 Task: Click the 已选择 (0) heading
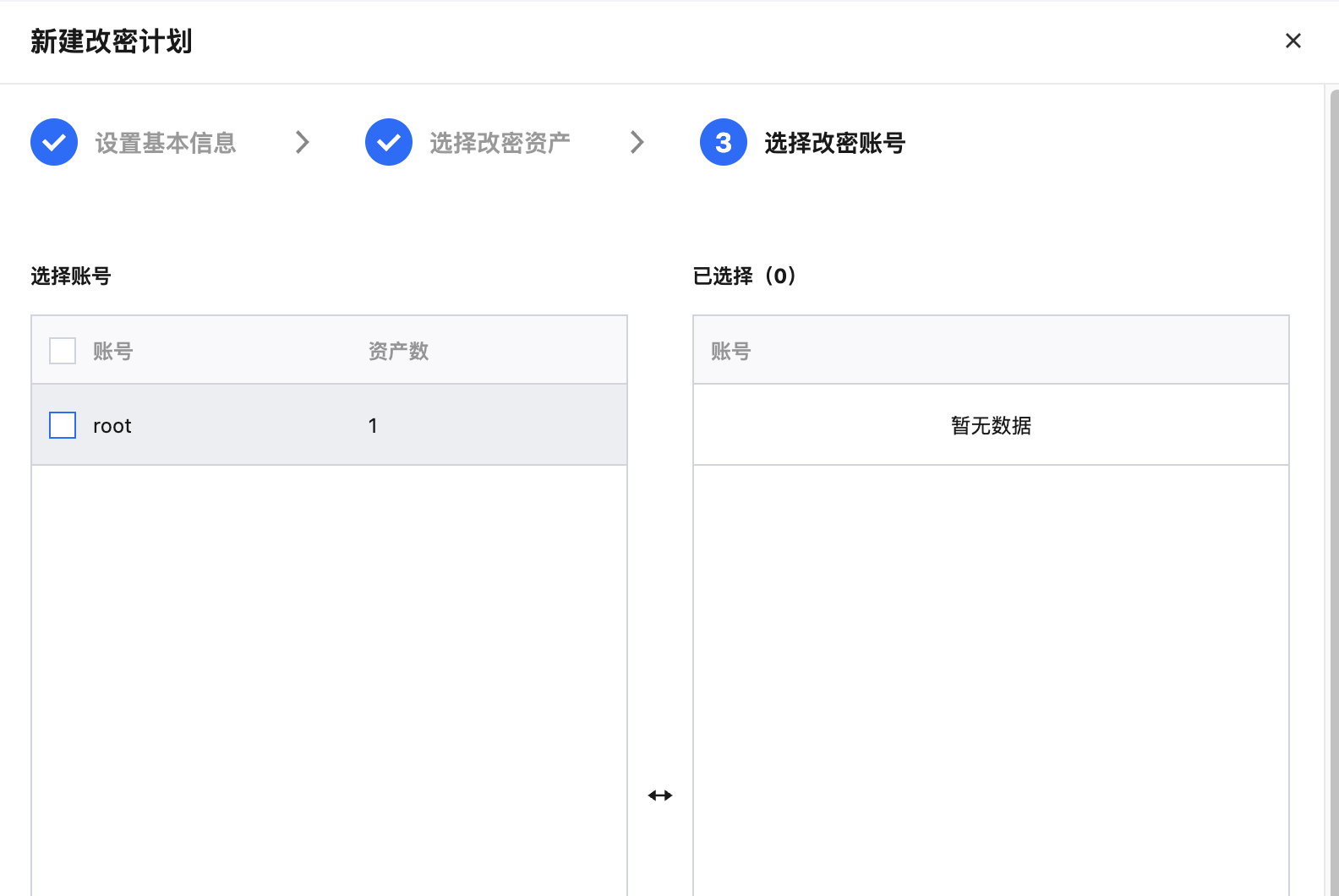pyautogui.click(x=745, y=276)
